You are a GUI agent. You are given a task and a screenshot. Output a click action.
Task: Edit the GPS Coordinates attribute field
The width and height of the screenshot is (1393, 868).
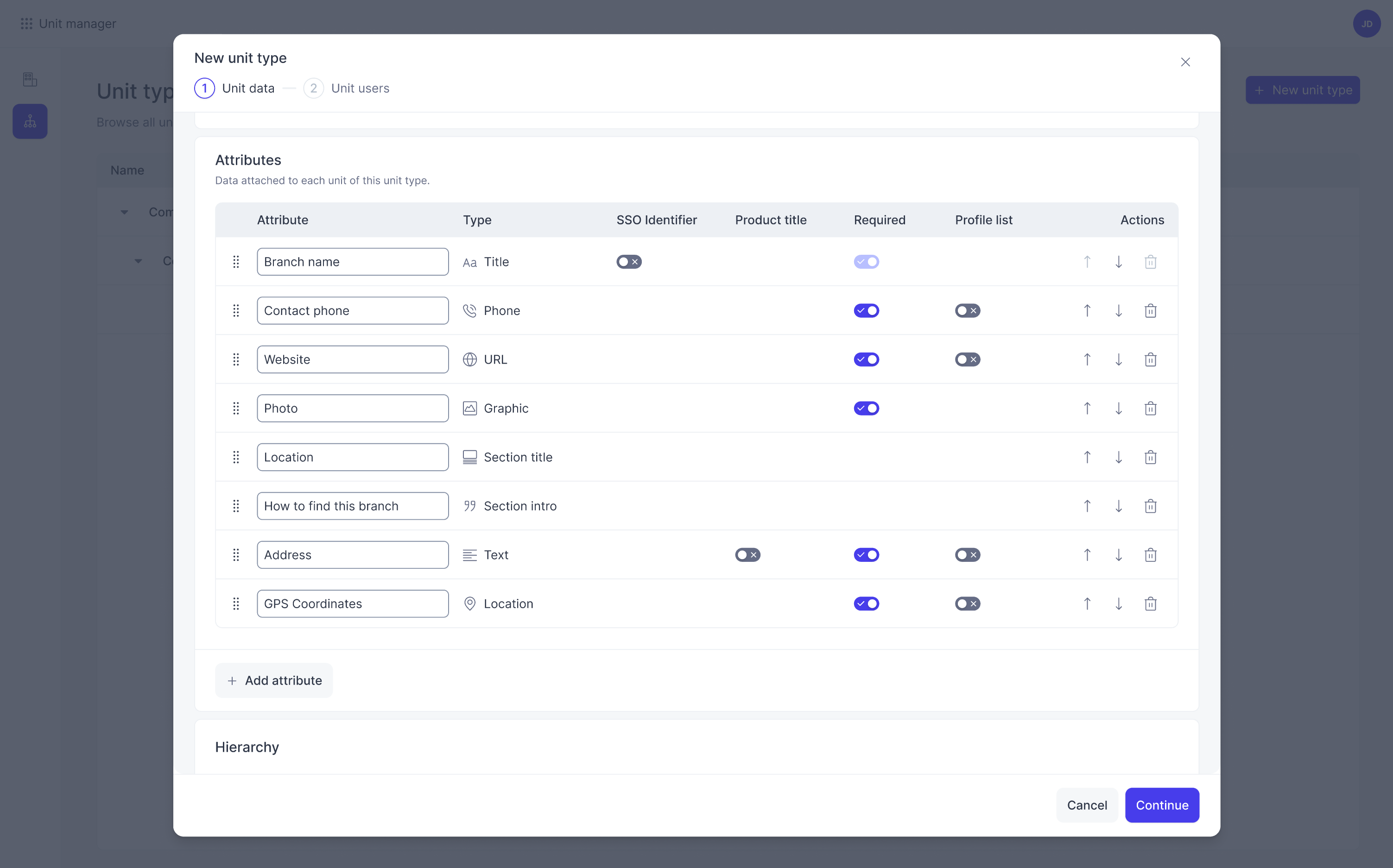[x=353, y=604]
